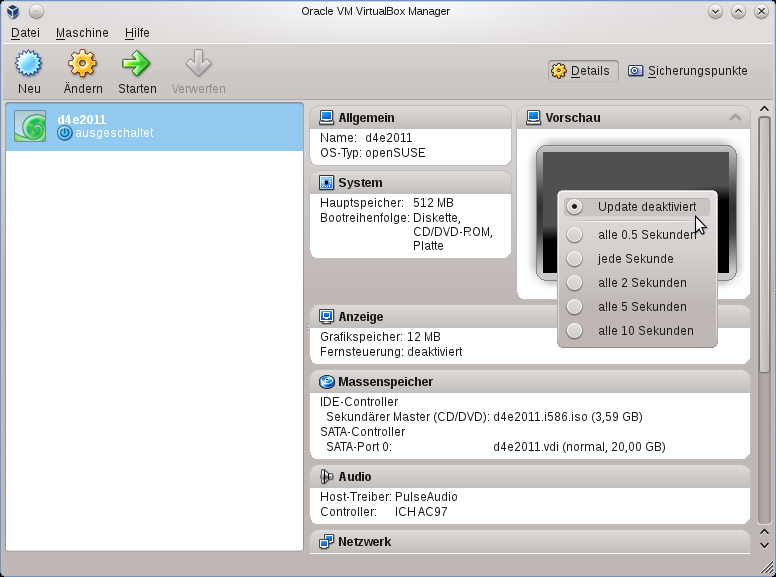The width and height of the screenshot is (776, 577).
Task: Click the VirtualBox logo in title bar
Action: tap(13, 11)
